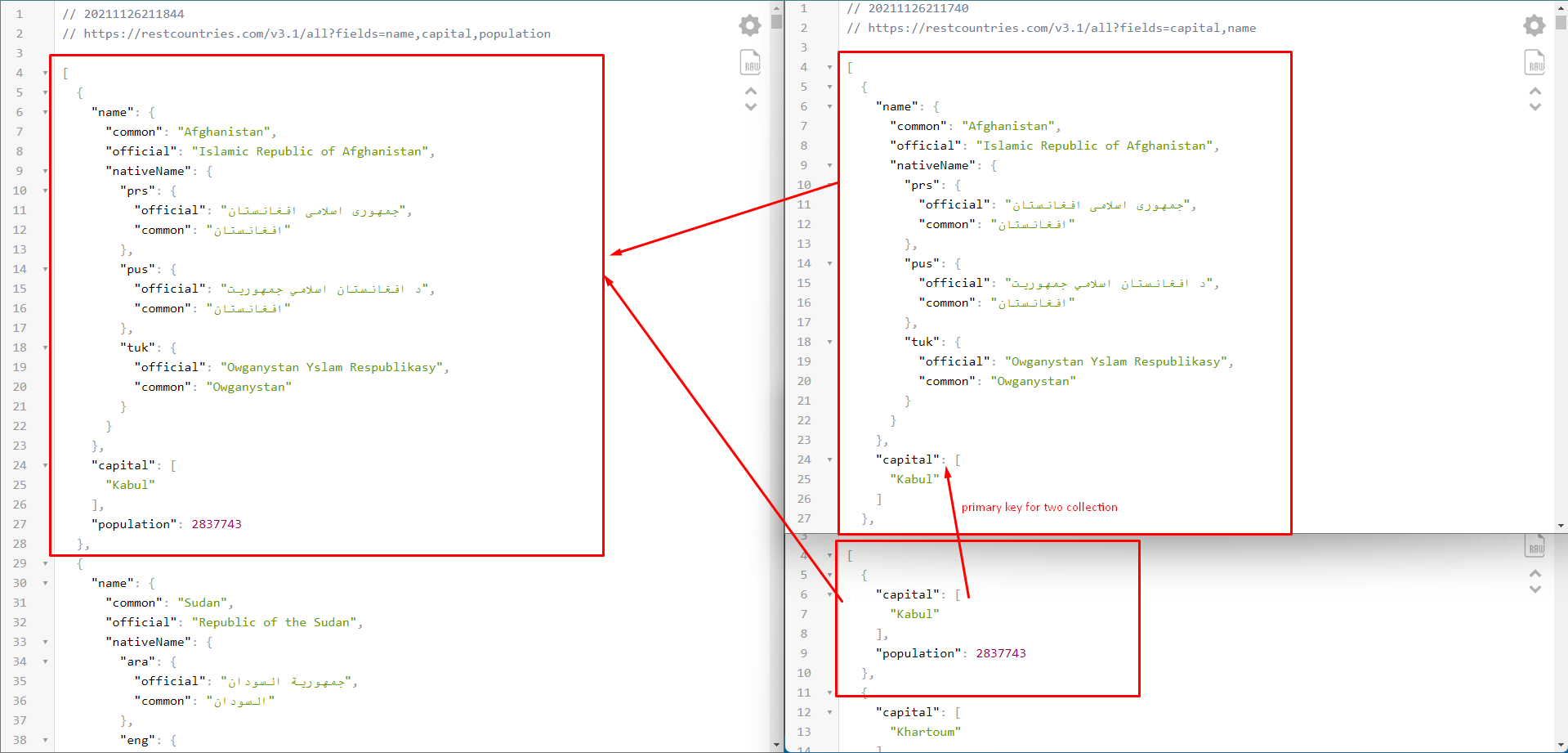Click "Kabul" value in left pane

point(130,485)
